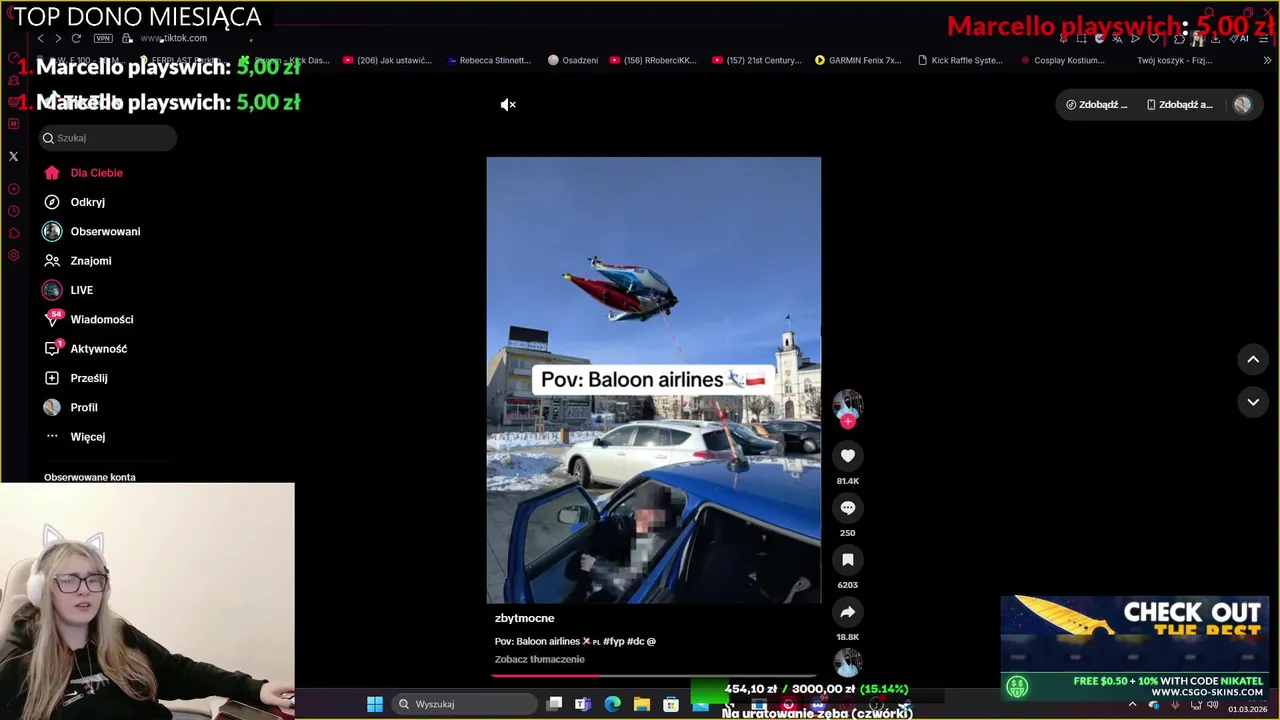Viewport: 1280px width, 720px height.
Task: Click the Szukaj search field
Action: [x=108, y=138]
